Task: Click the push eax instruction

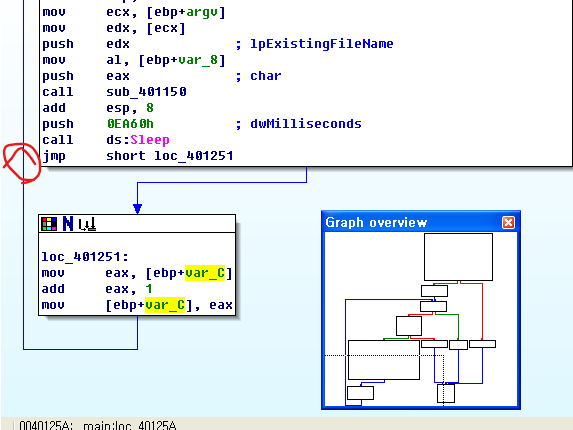Action: (86, 76)
